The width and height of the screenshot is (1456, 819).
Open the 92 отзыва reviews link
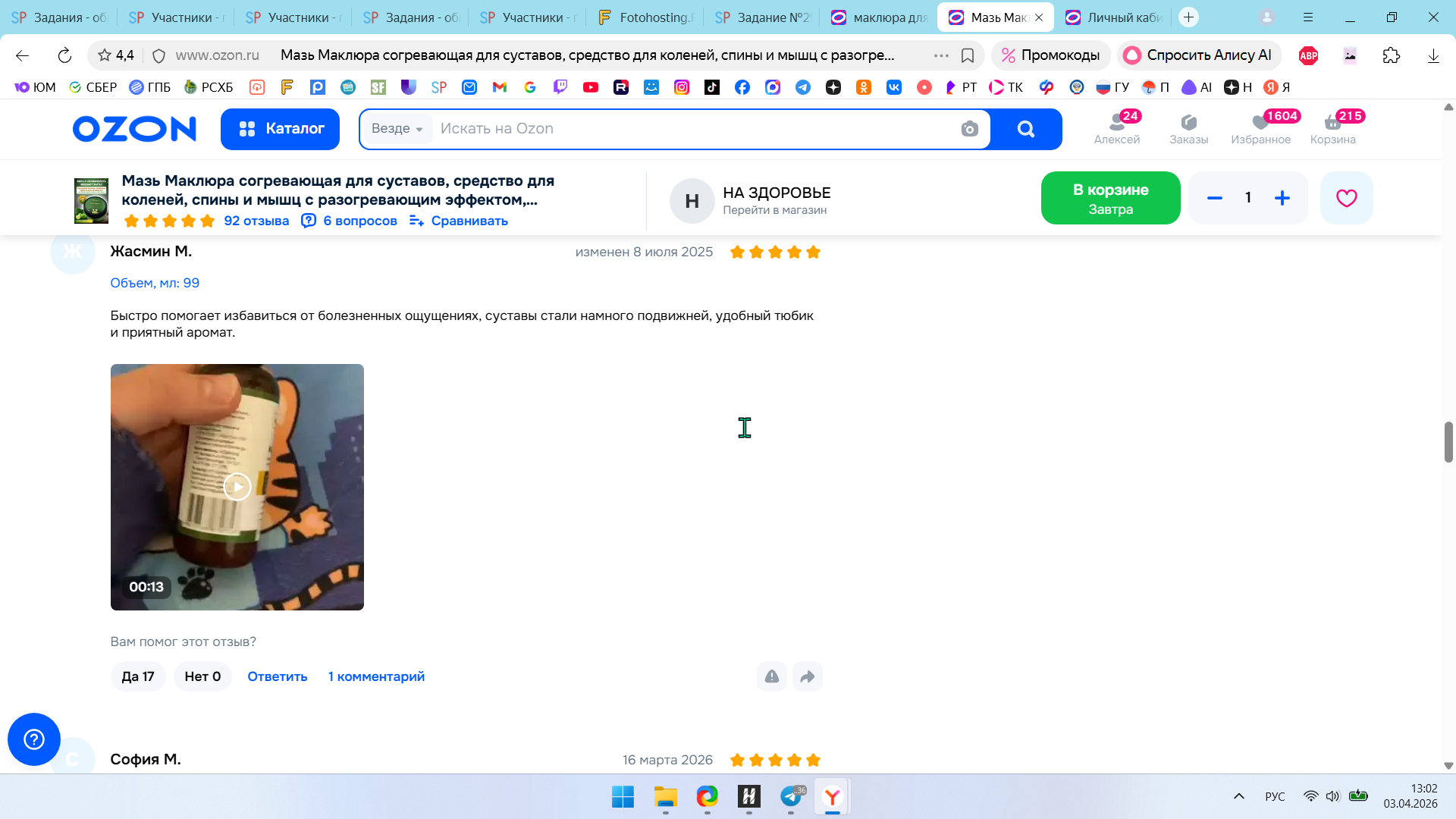click(x=256, y=221)
